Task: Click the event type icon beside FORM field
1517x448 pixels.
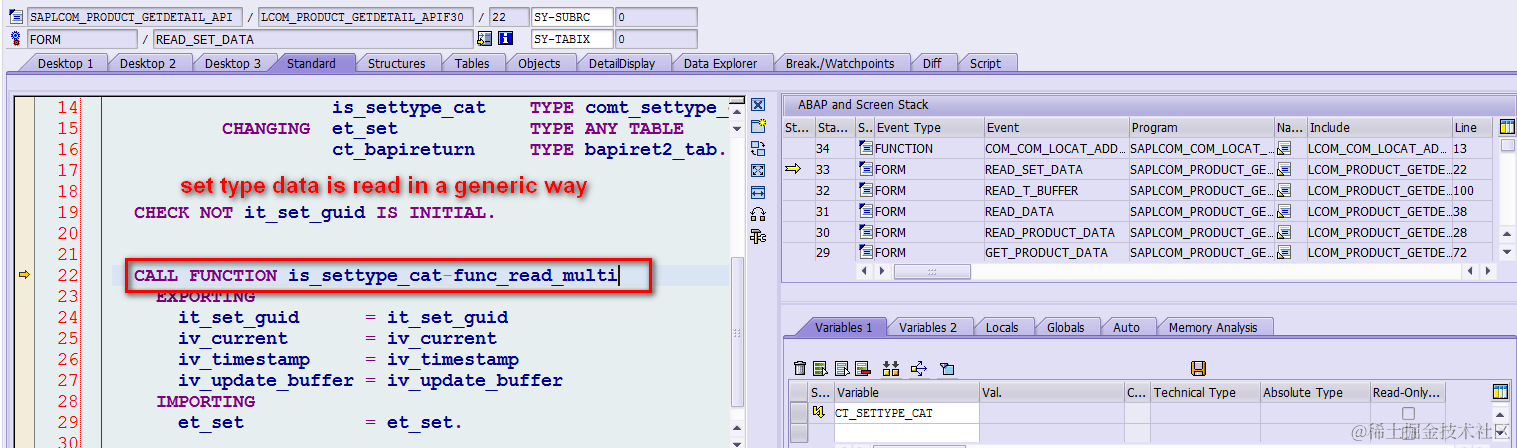Action: pos(15,39)
